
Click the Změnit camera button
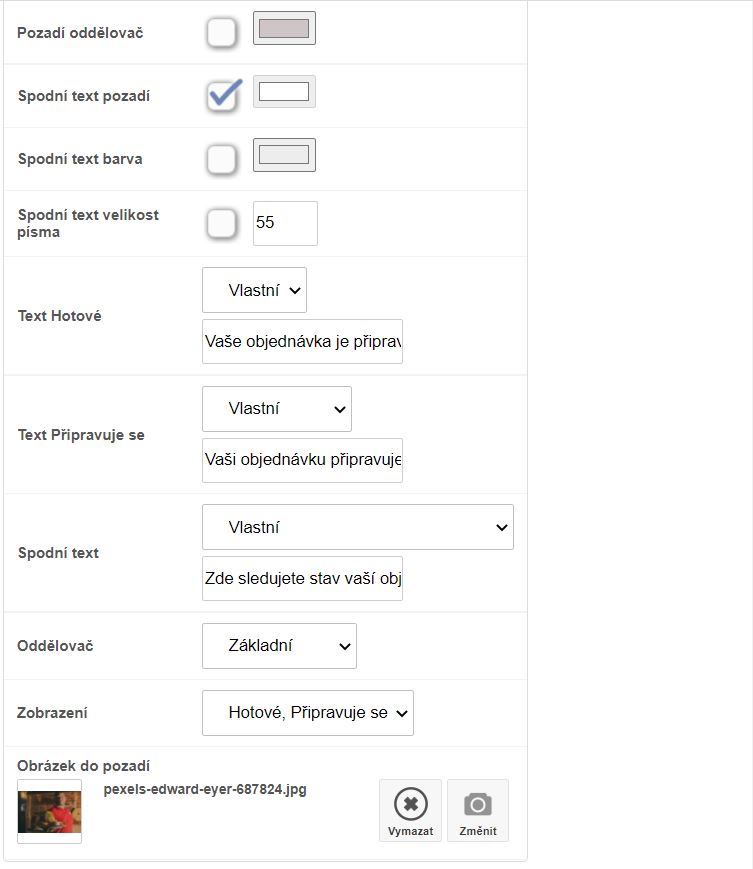tap(478, 810)
